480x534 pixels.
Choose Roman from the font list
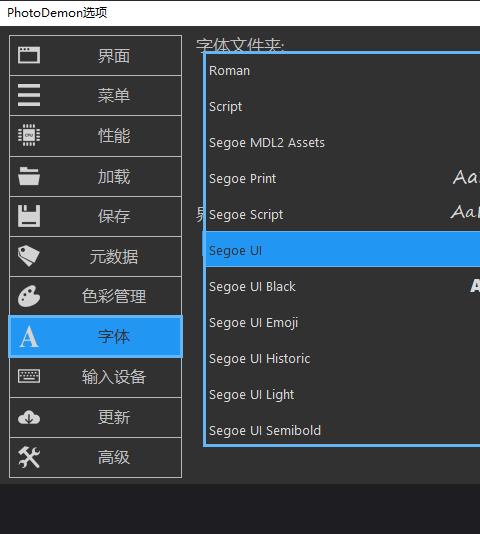(342, 70)
